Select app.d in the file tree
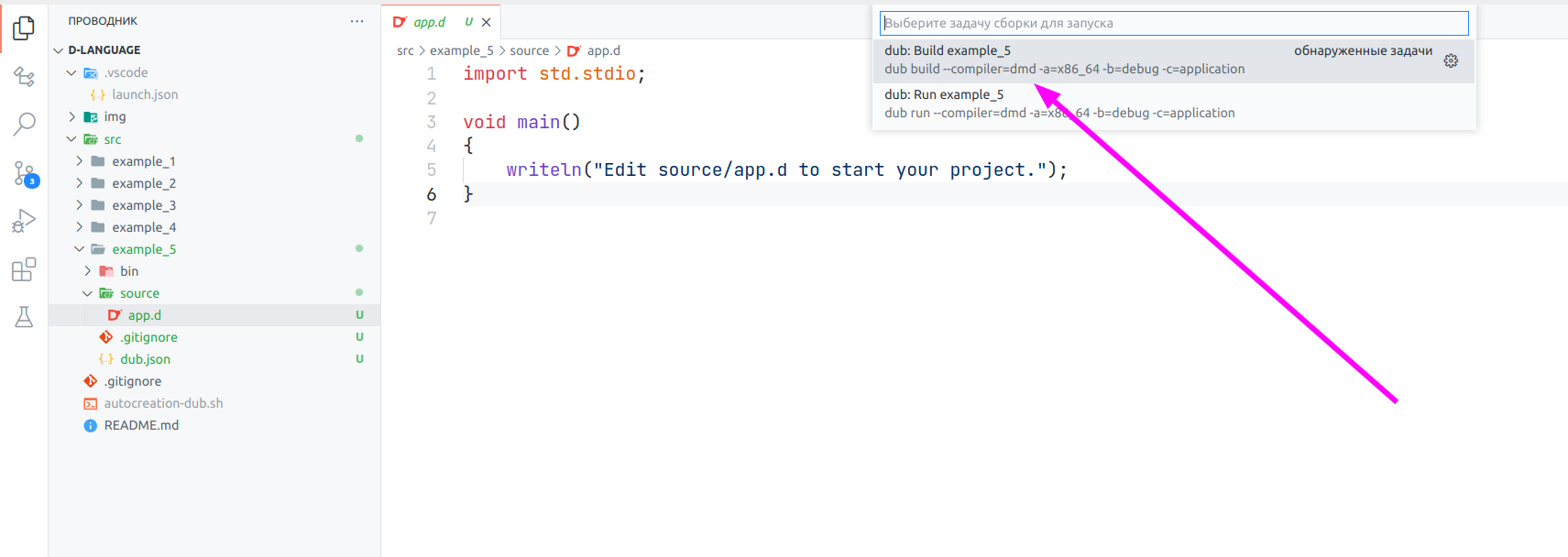 coord(214,315)
